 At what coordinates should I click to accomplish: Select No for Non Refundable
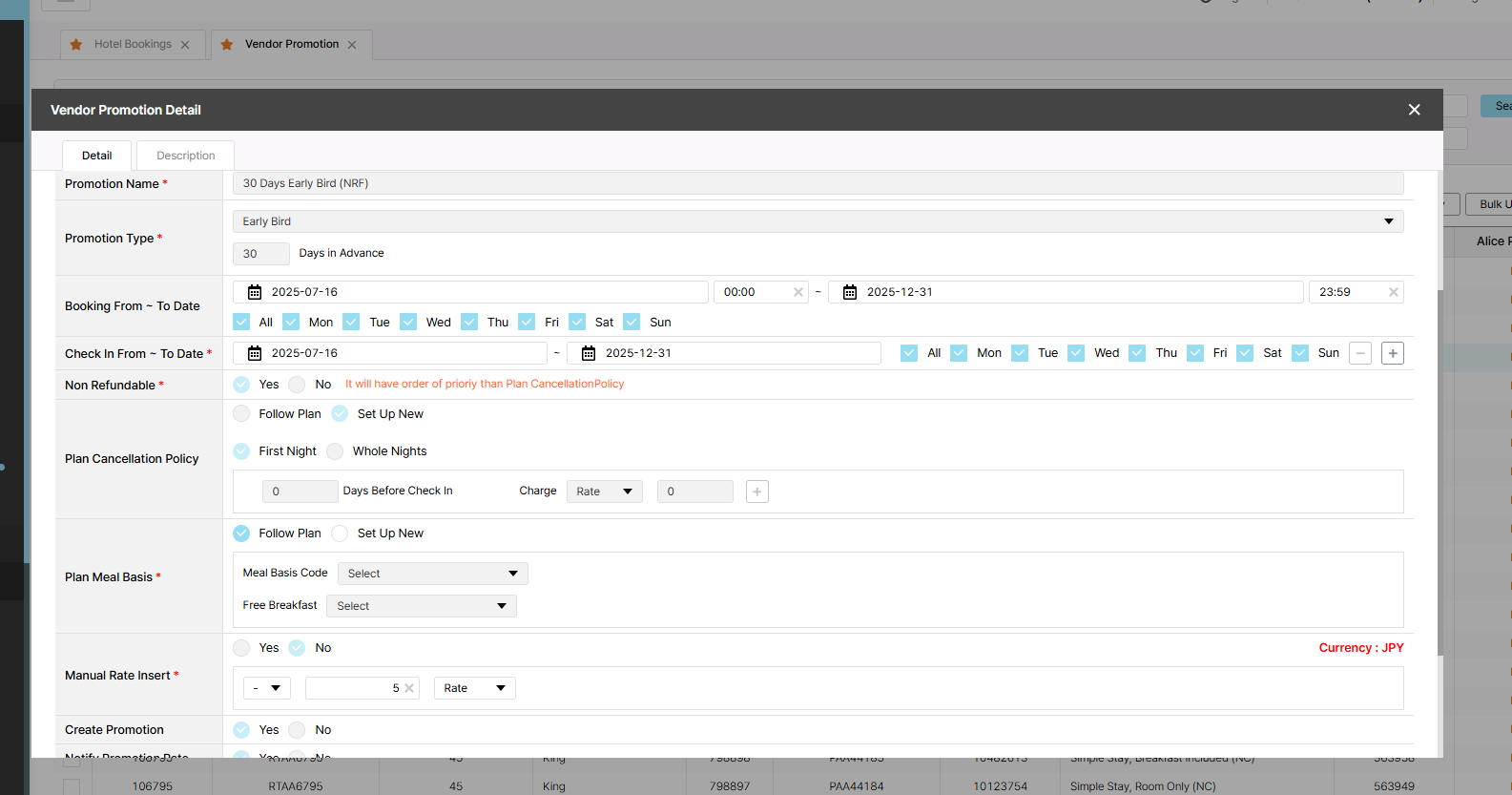pyautogui.click(x=297, y=385)
